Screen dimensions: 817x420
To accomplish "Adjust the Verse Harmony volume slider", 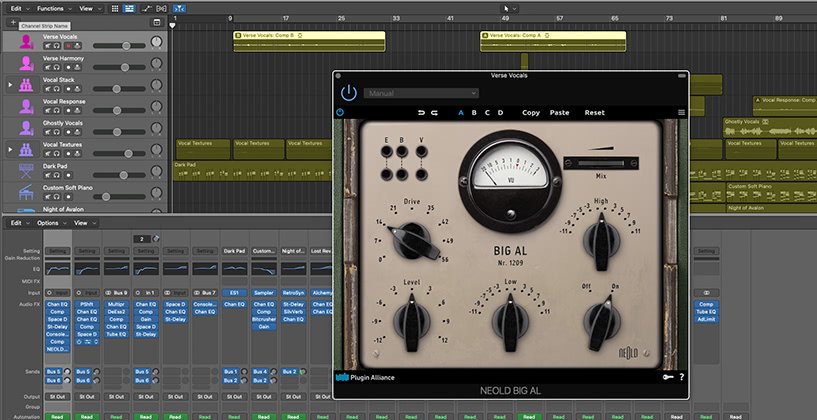I will pos(127,68).
